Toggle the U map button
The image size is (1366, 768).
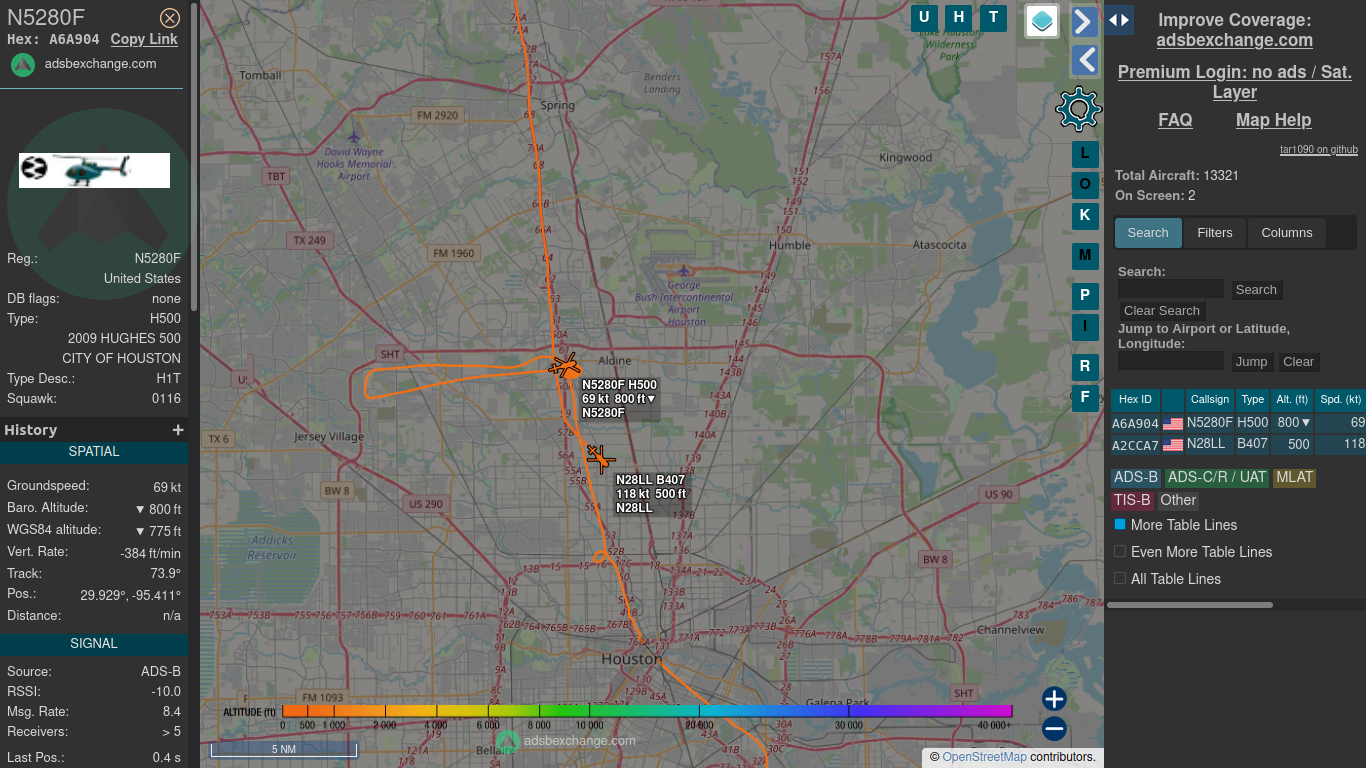(925, 17)
